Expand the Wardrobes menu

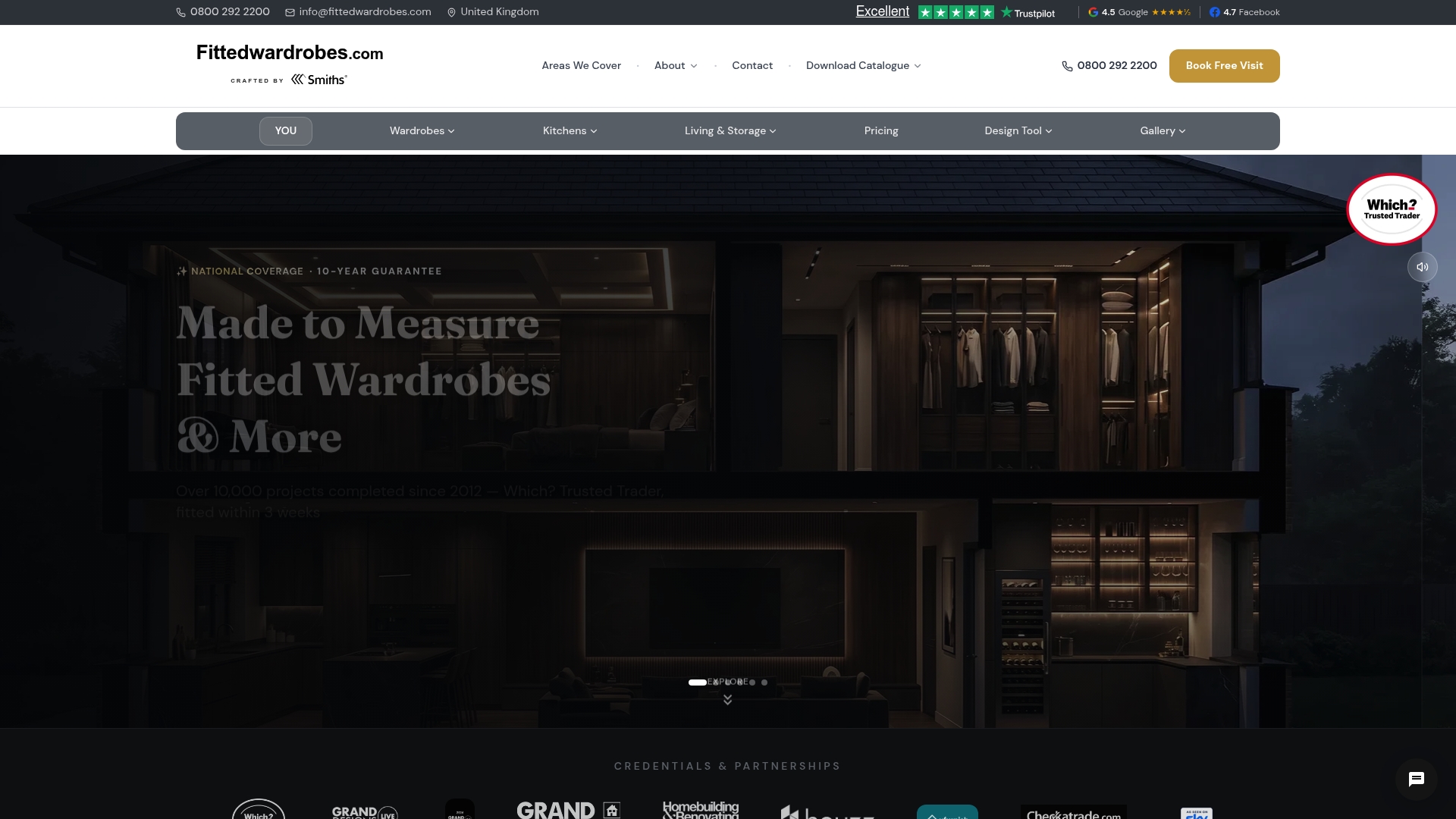[422, 131]
